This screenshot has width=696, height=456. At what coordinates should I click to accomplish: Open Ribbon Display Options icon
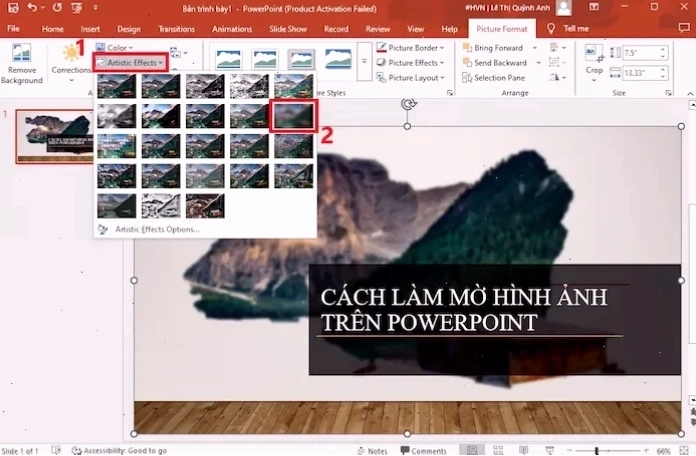coord(594,7)
